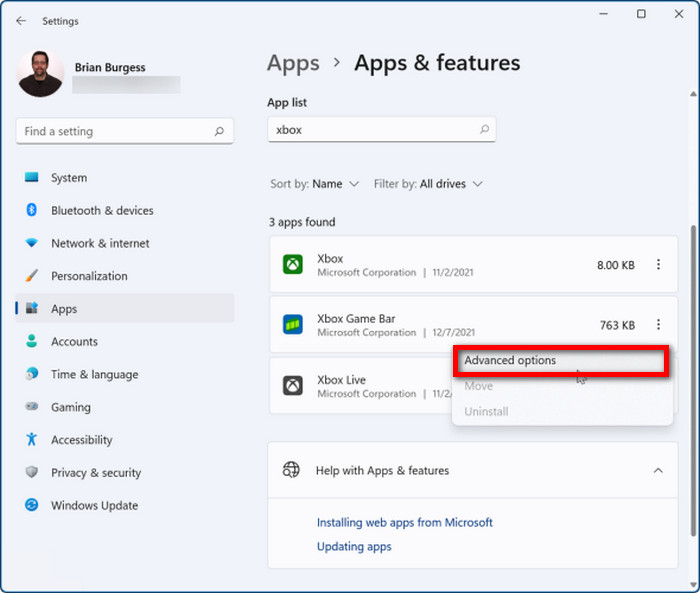This screenshot has height=593, width=700.
Task: Click Apps breadcrumb link
Action: click(293, 63)
